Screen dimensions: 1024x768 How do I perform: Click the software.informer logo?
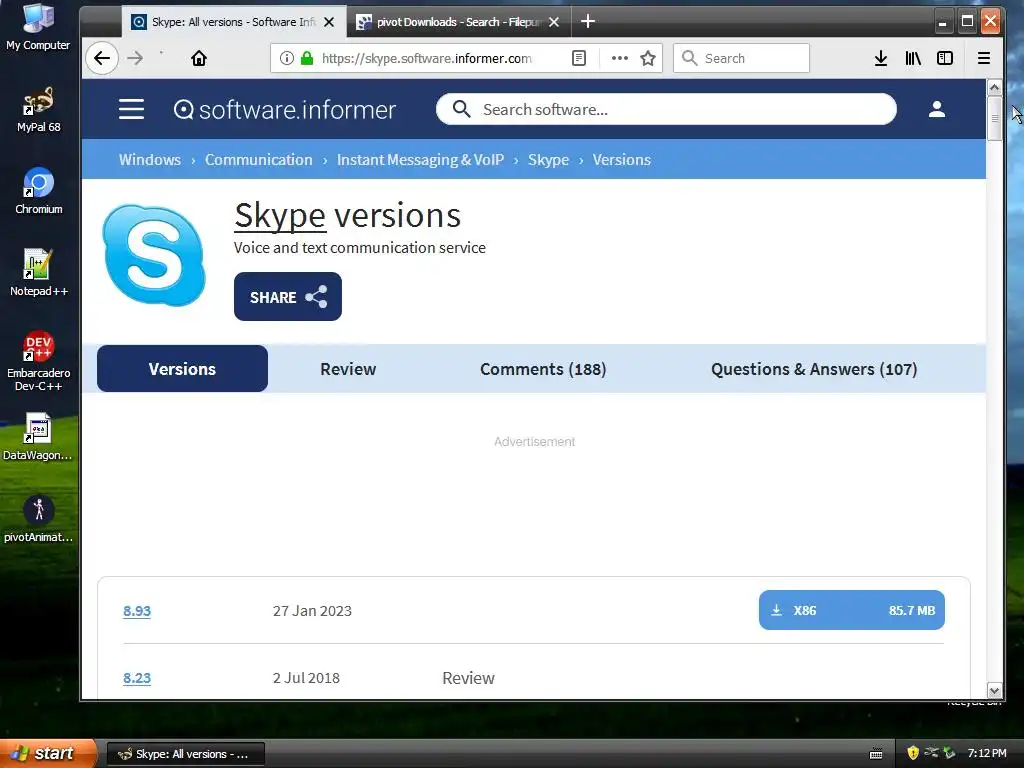click(285, 109)
